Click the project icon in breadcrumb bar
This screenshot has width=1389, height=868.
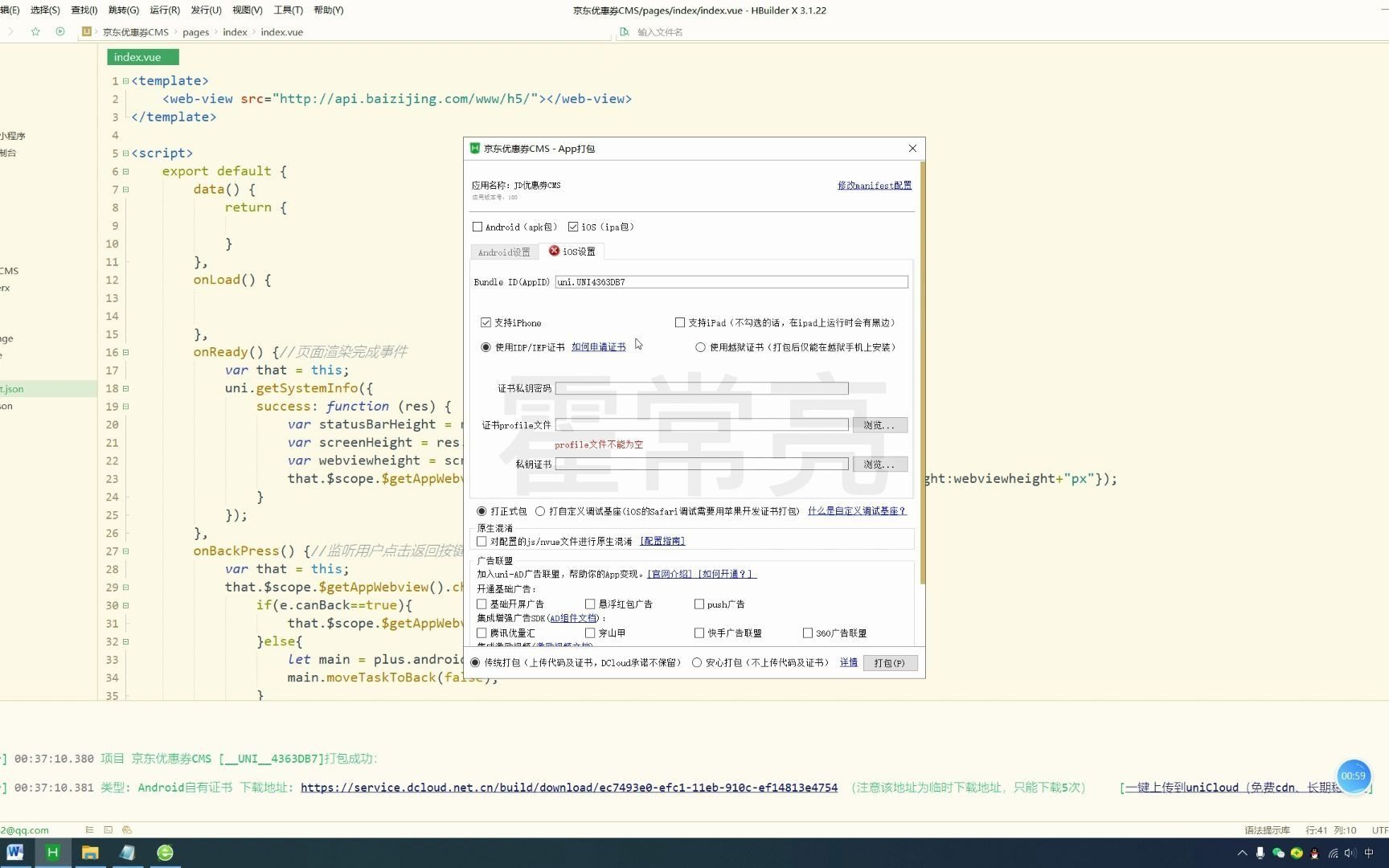[x=87, y=32]
